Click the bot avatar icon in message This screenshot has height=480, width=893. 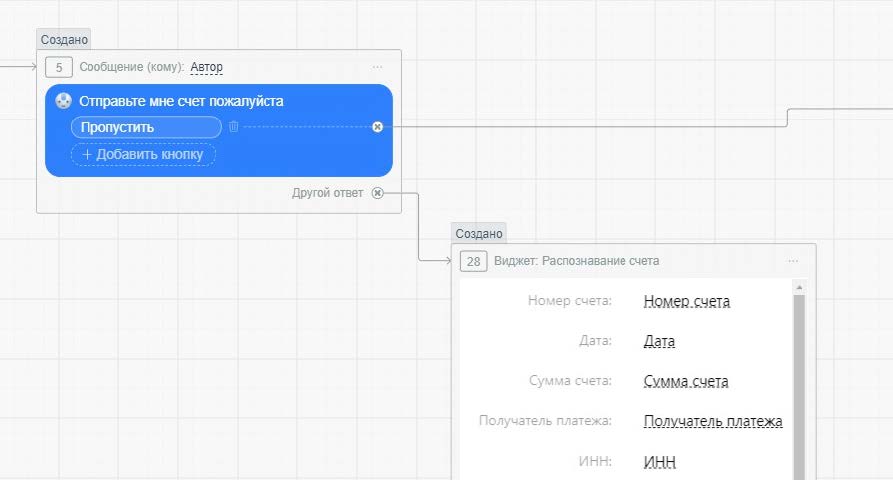click(x=63, y=101)
